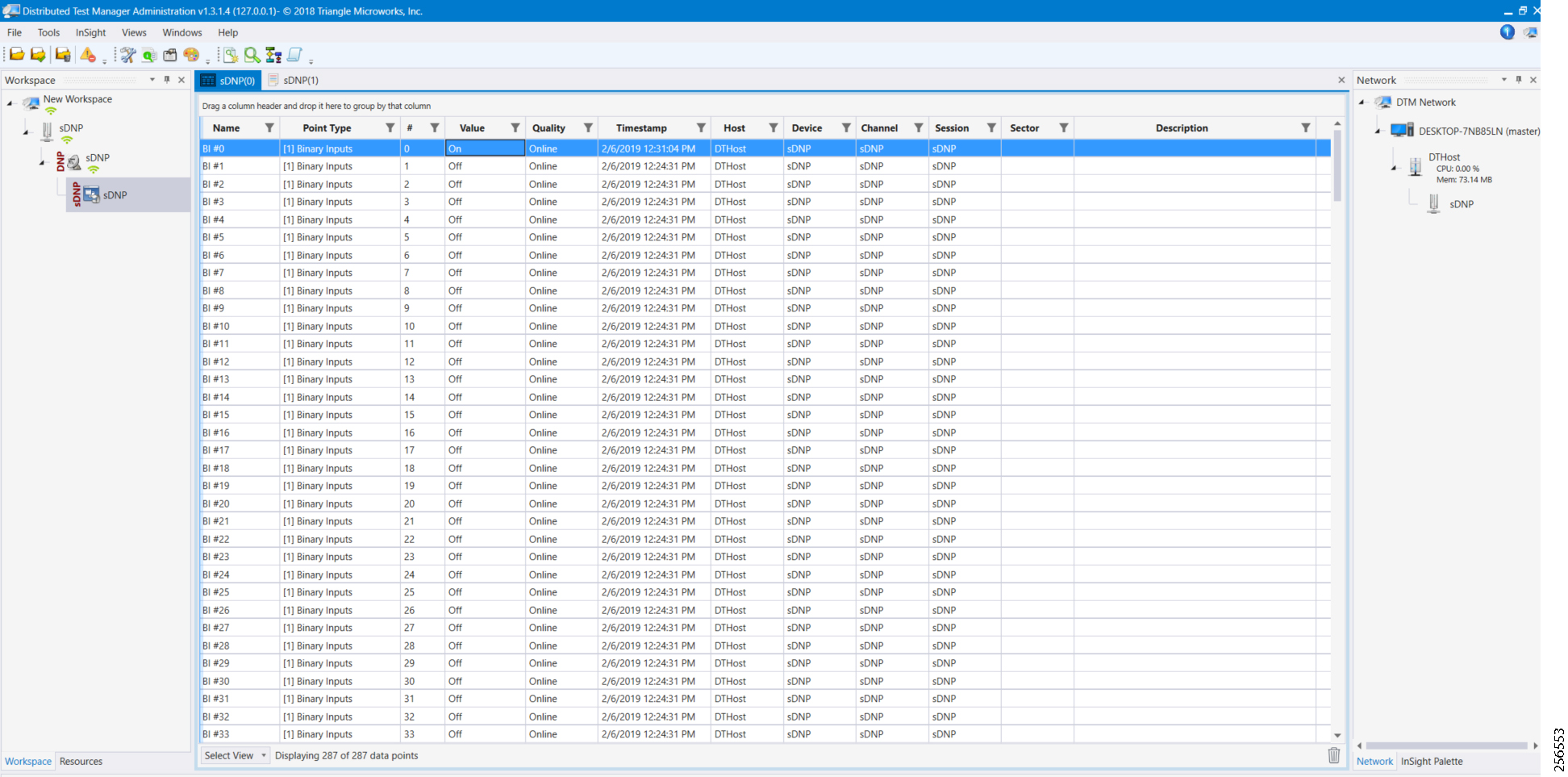Viewport: 1568px width, 777px height.
Task: Filter the Channel column
Action: [919, 127]
